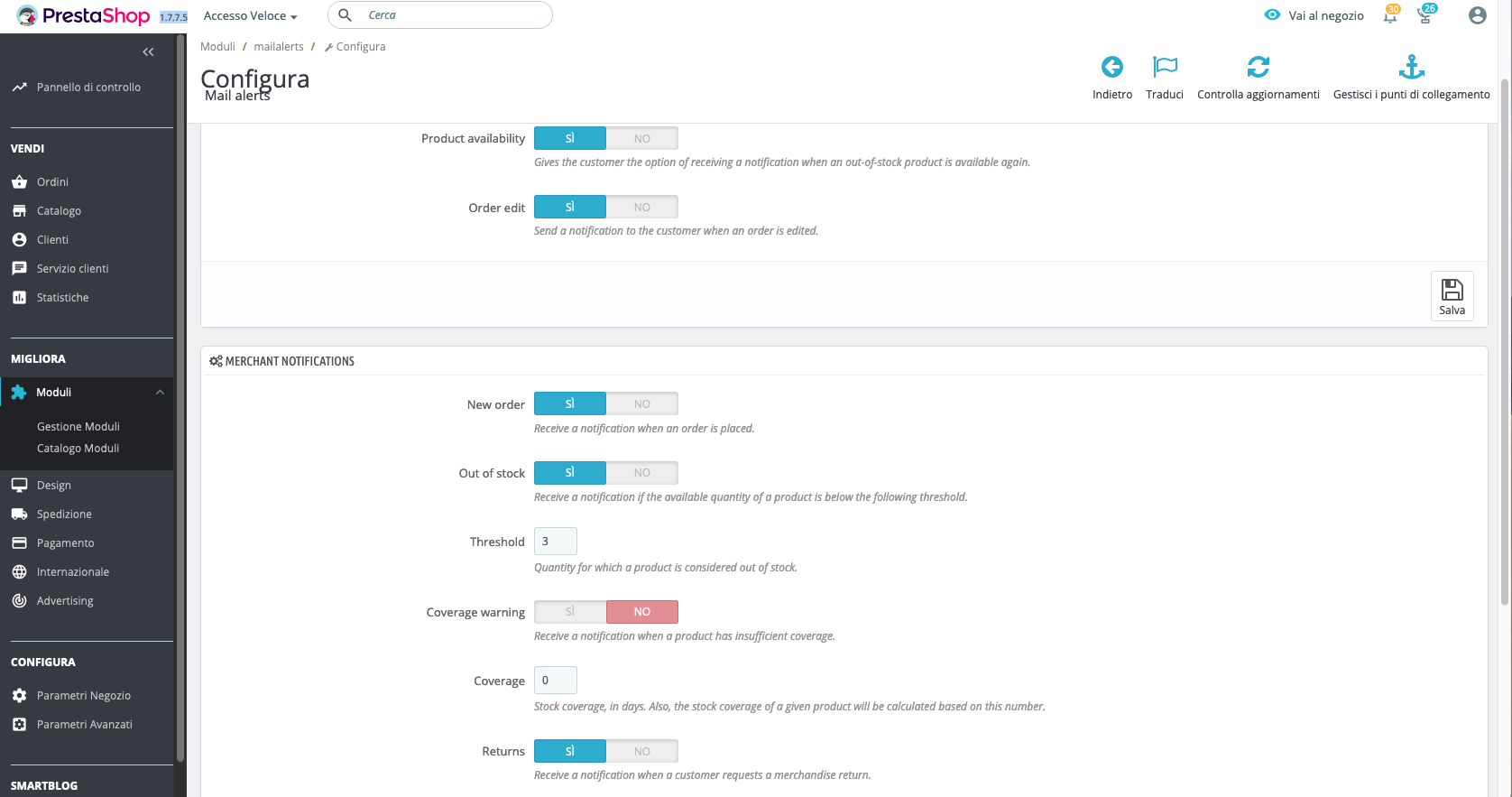Enable Coverage warning by clicking SÌ

[570, 611]
